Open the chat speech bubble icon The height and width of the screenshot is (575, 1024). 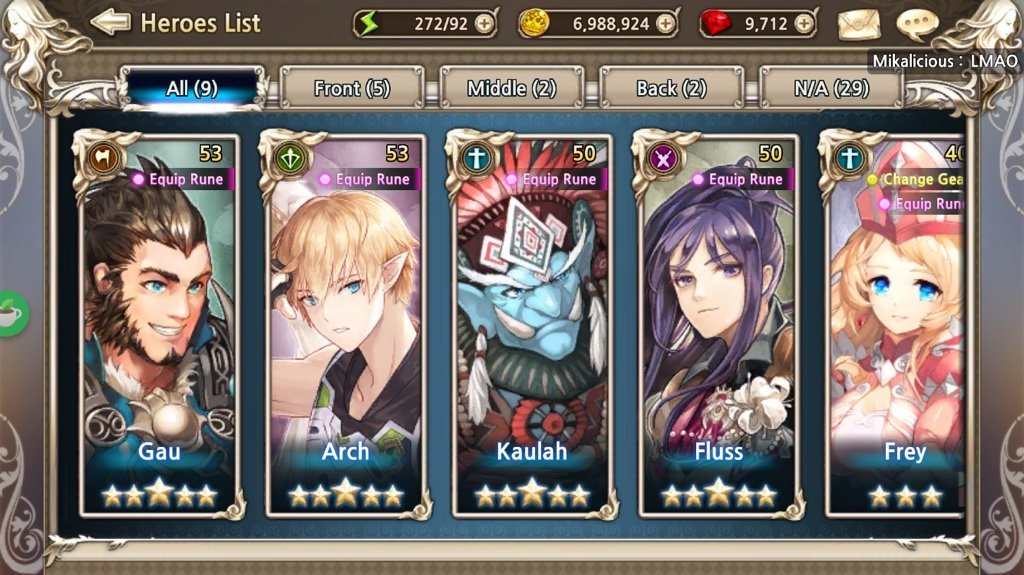(x=917, y=24)
